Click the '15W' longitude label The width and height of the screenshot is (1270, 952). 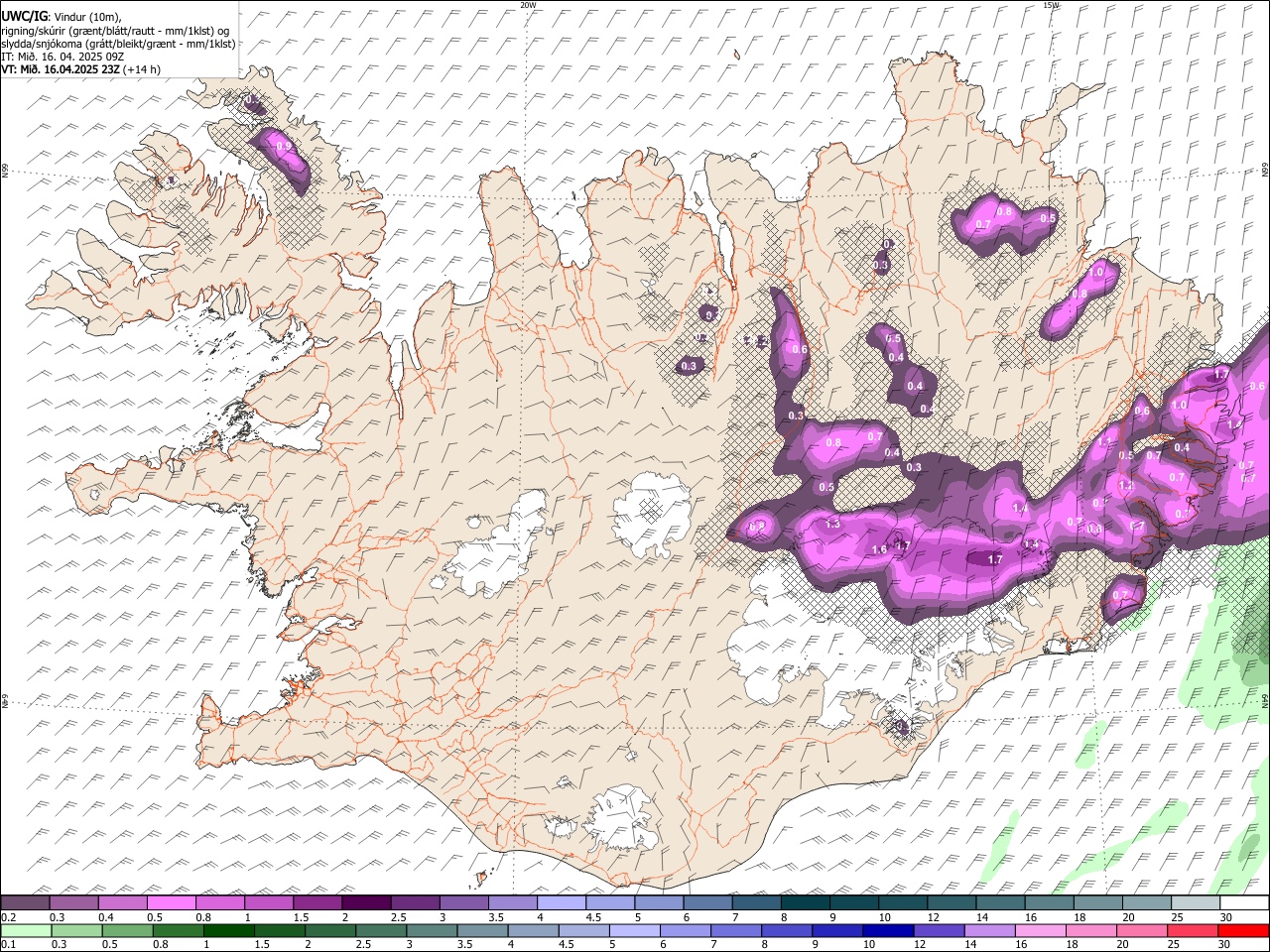pyautogui.click(x=1051, y=5)
